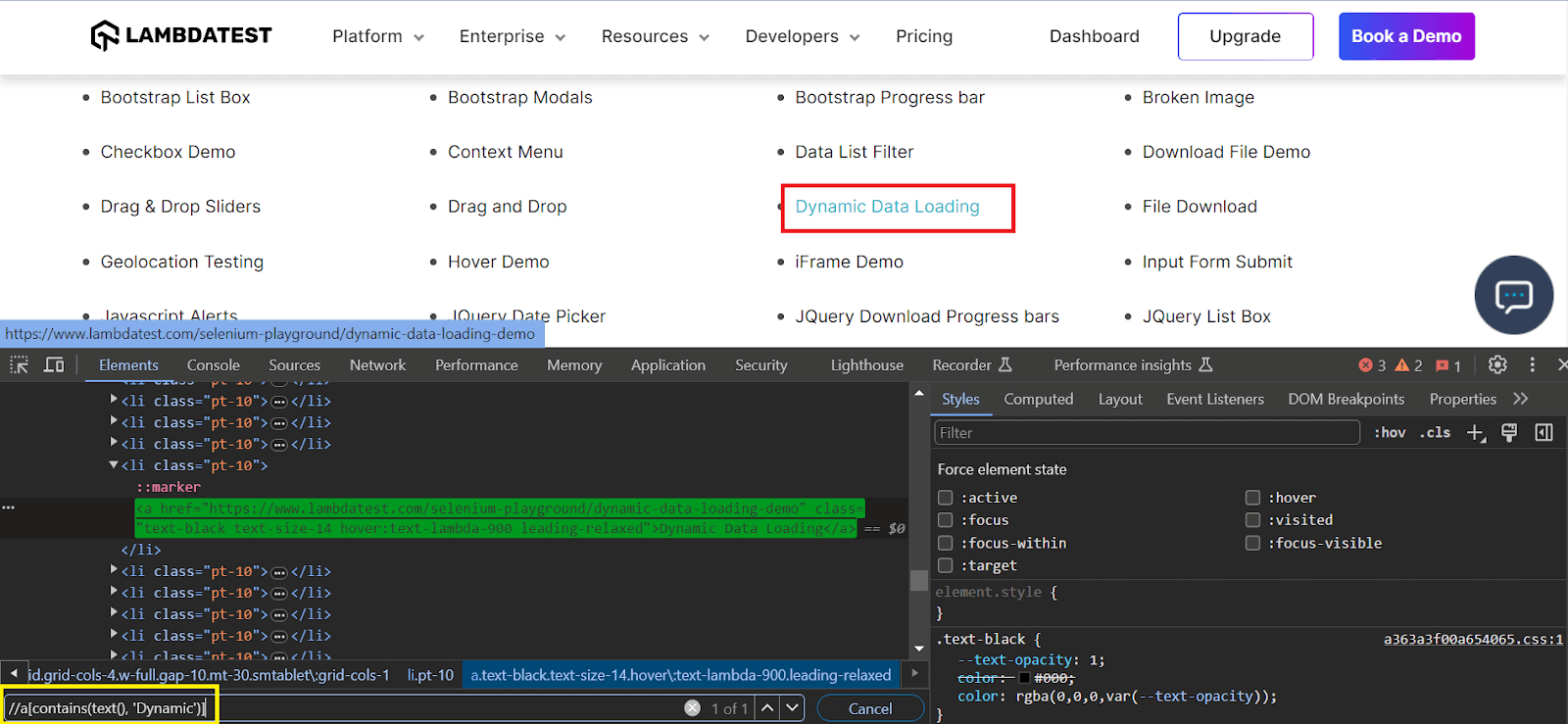The height and width of the screenshot is (724, 1568).
Task: Click the rendering emulation paintbrush icon
Action: pos(1509,433)
